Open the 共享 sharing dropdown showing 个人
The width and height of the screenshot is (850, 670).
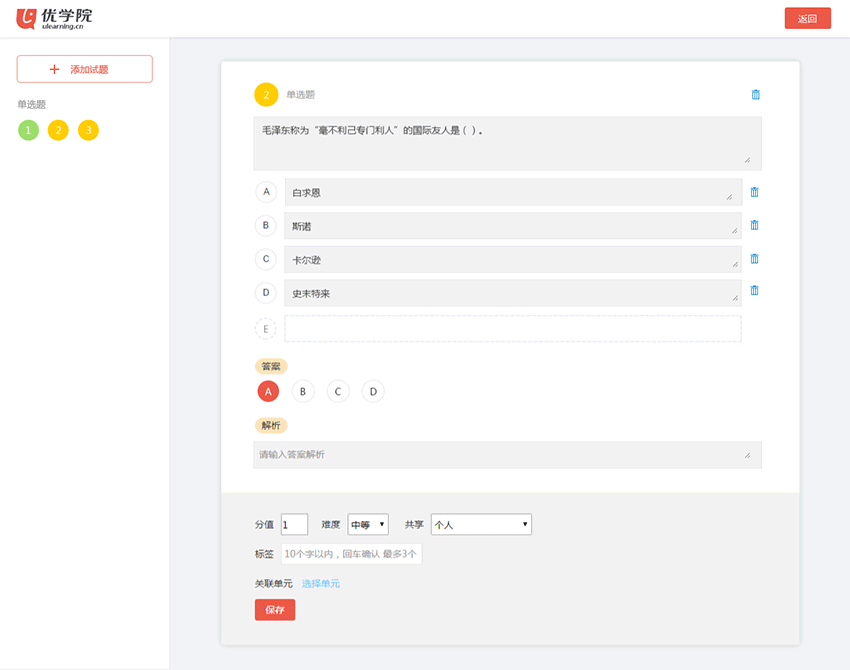tap(481, 524)
